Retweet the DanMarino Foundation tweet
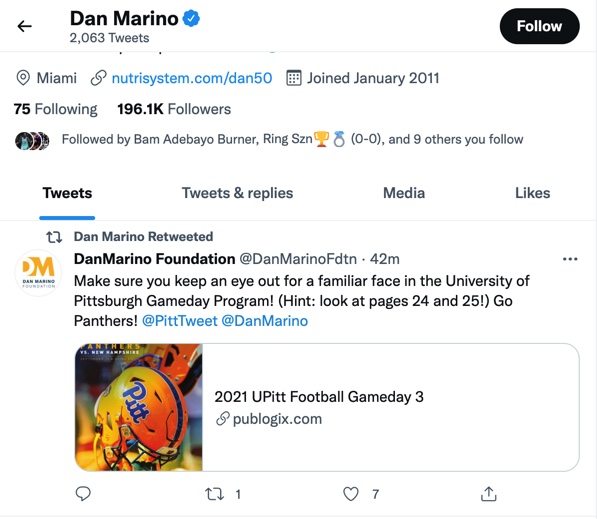This screenshot has width=597, height=519. [x=214, y=494]
